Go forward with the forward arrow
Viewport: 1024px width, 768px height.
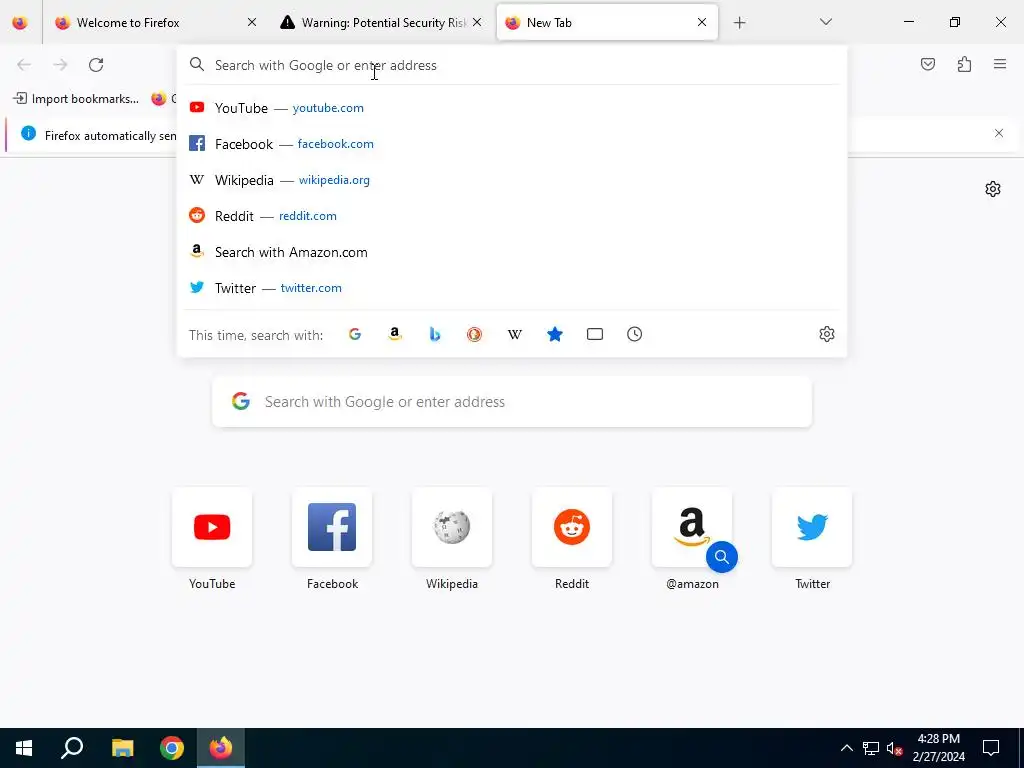coord(60,65)
